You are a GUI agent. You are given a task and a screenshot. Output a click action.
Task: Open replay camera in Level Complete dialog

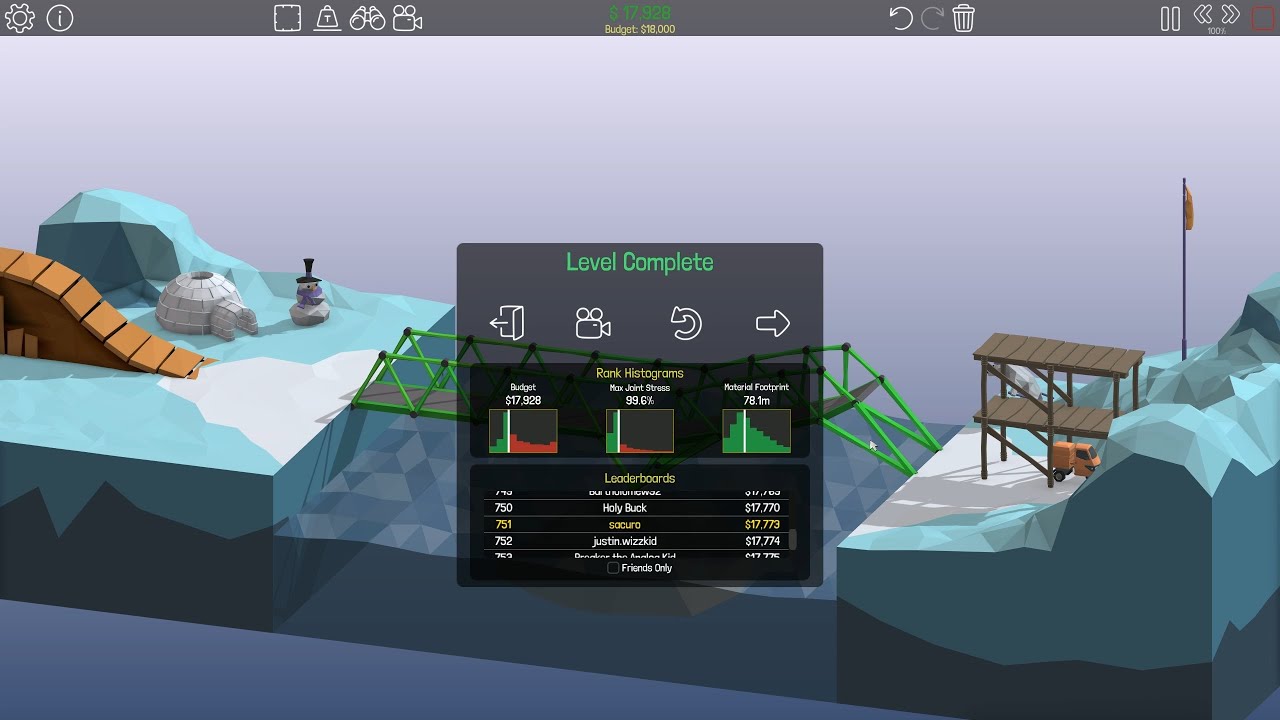(x=593, y=324)
